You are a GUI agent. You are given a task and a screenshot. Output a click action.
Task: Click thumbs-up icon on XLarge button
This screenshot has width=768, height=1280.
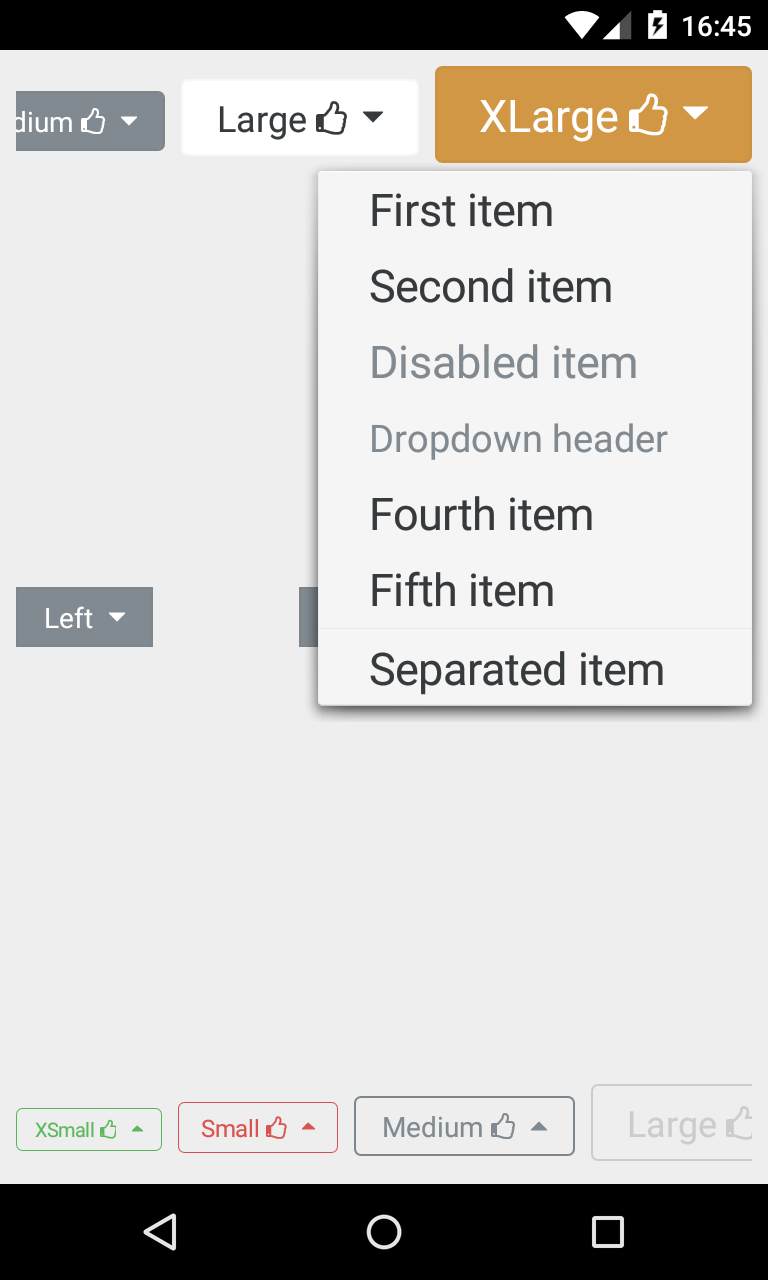tap(648, 115)
